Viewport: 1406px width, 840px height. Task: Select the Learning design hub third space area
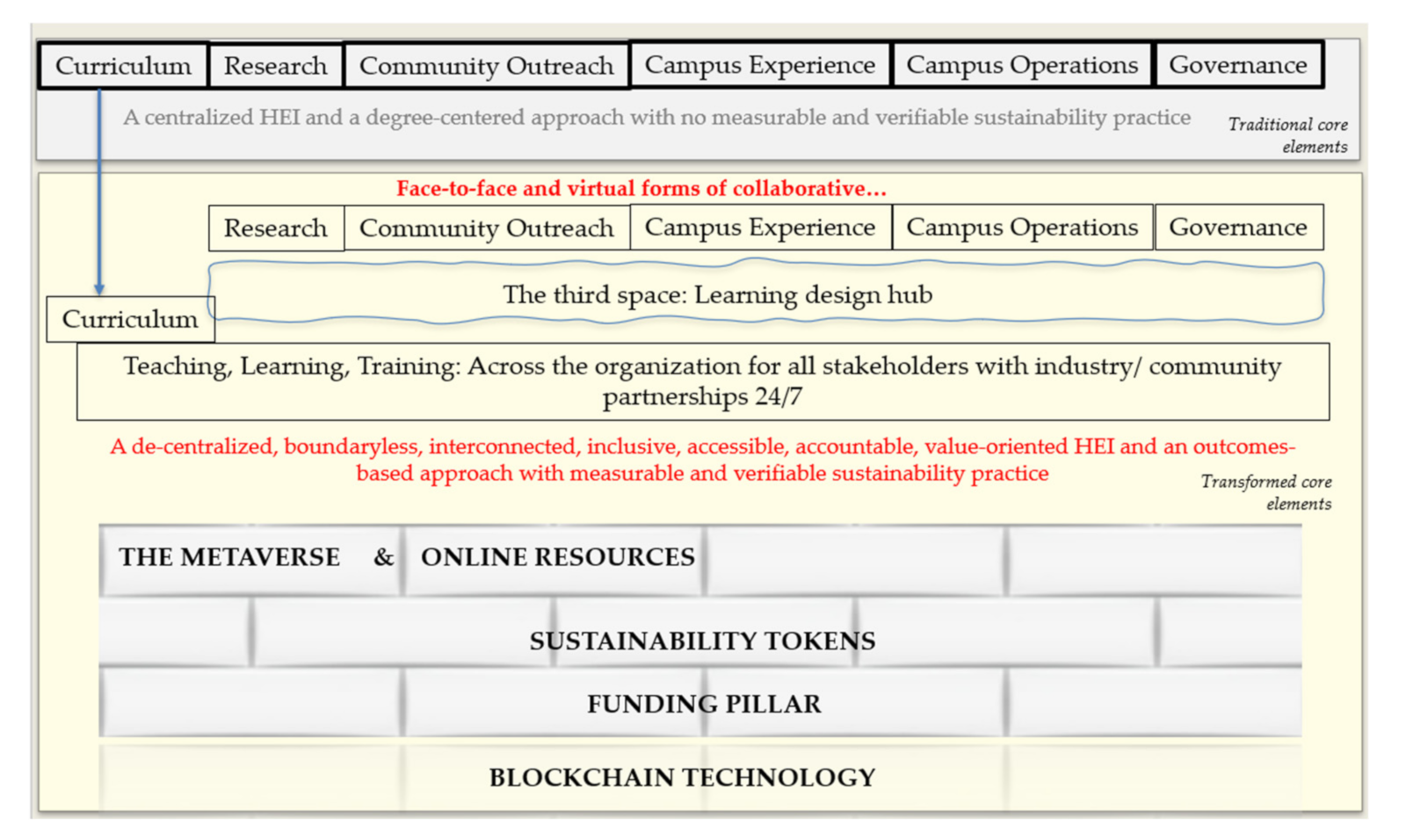pos(716,295)
